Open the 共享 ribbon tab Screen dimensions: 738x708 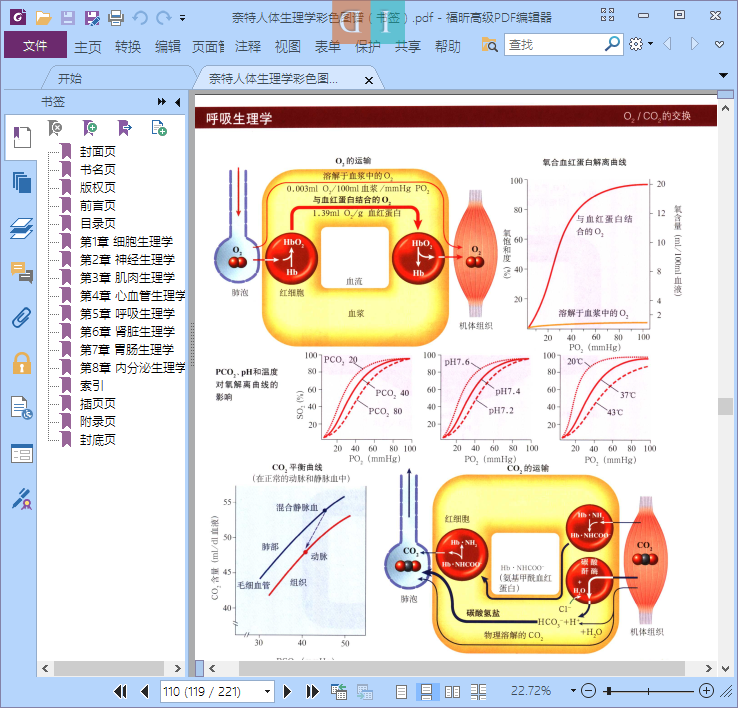coord(408,46)
